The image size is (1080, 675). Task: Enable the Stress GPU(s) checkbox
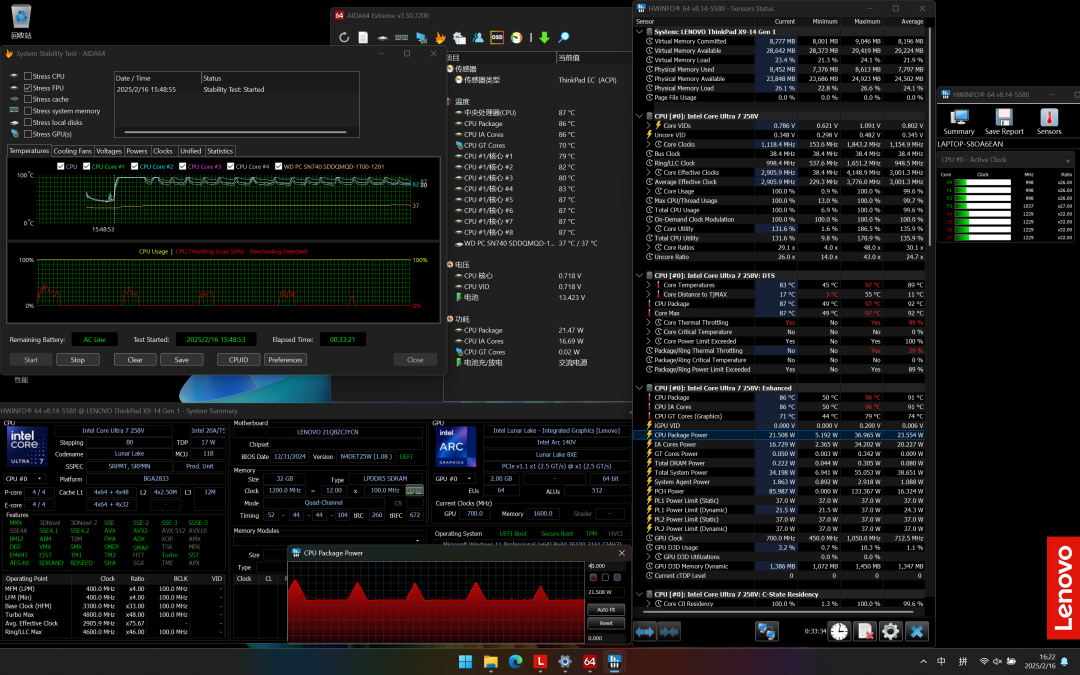click(28, 134)
